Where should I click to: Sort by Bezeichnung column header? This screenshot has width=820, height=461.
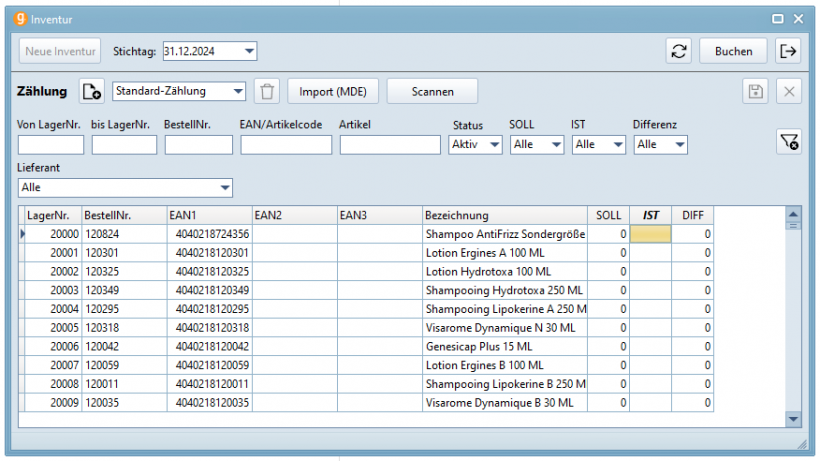click(504, 215)
